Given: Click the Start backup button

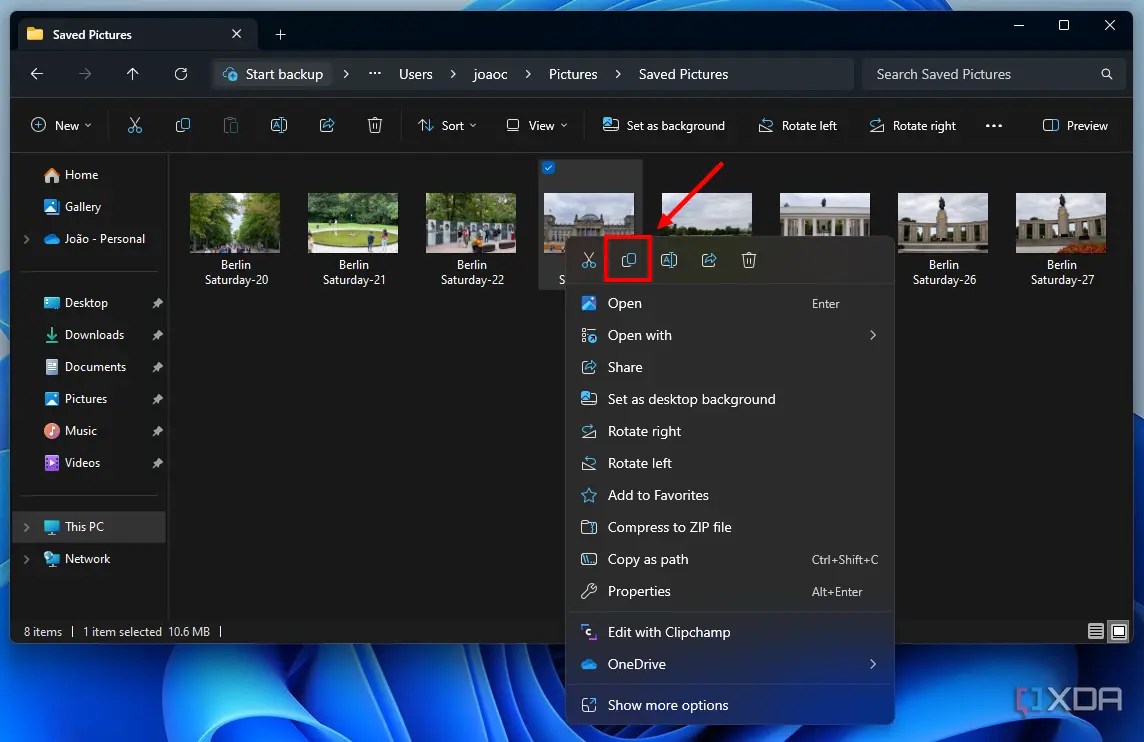Looking at the screenshot, I should (x=272, y=73).
